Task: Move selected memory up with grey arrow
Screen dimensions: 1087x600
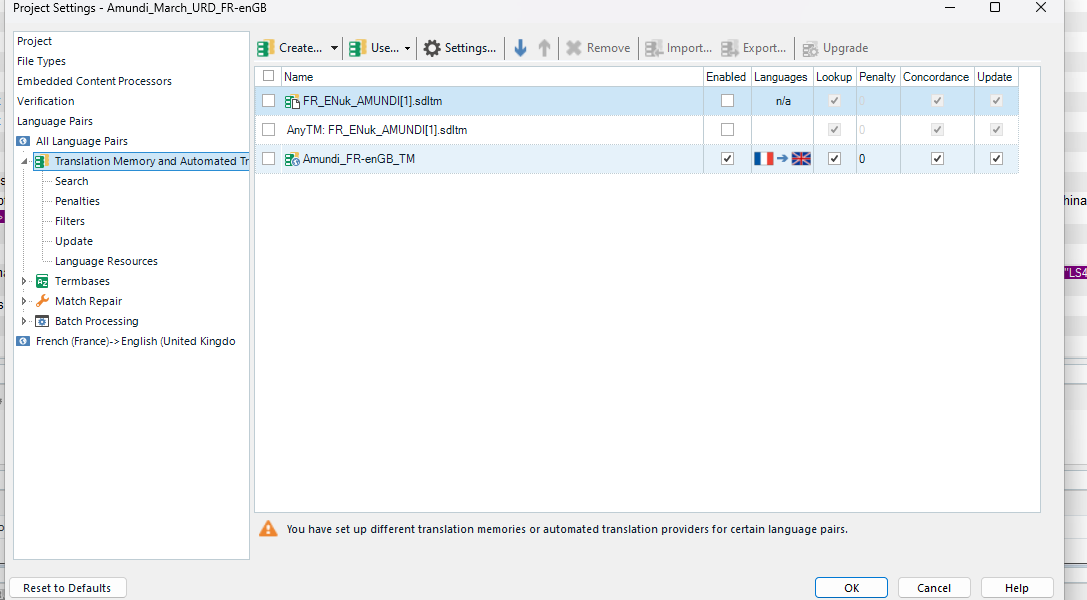Action: click(x=544, y=48)
